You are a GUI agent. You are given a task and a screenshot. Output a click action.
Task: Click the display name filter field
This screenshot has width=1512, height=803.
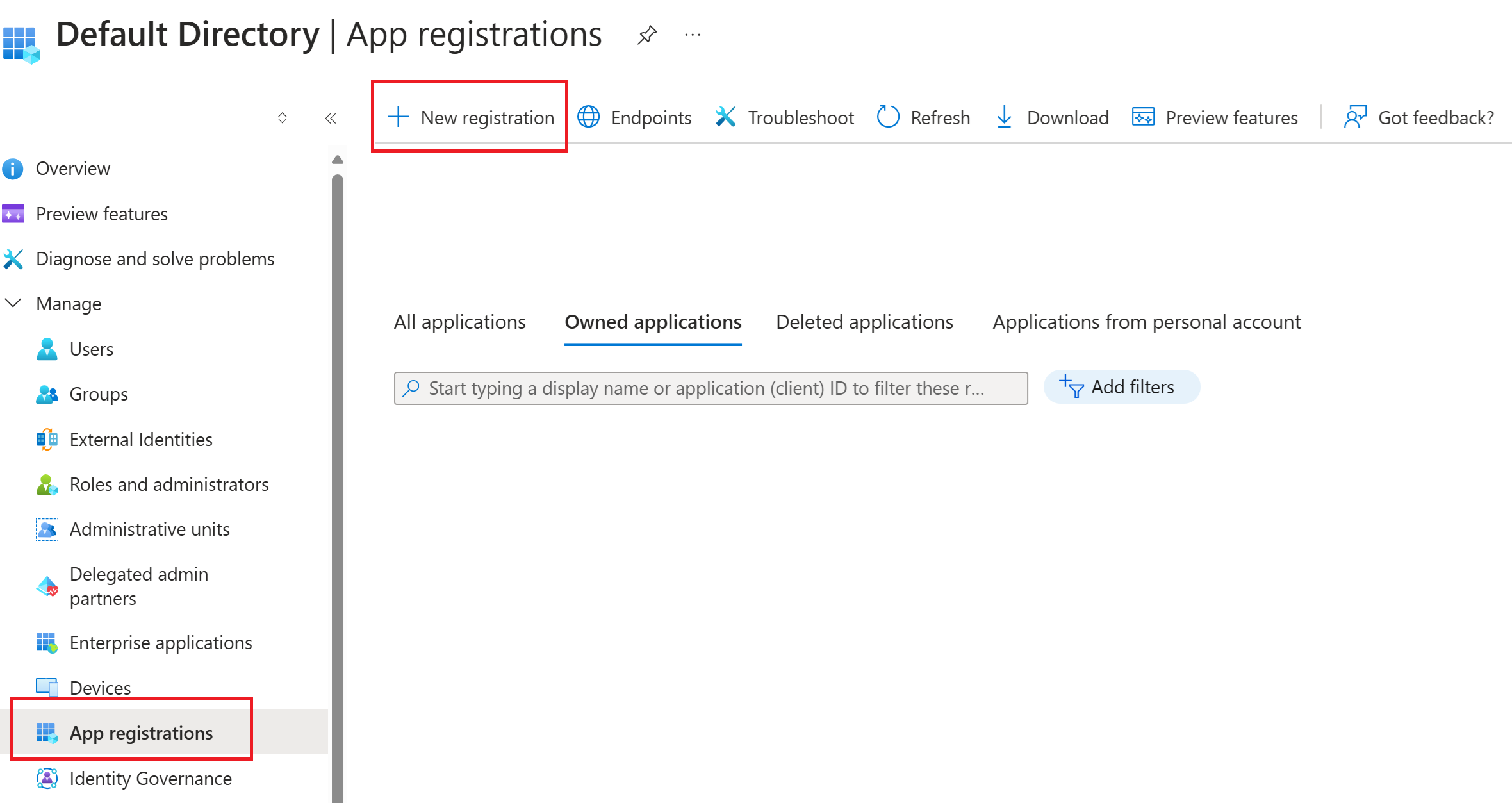(710, 388)
